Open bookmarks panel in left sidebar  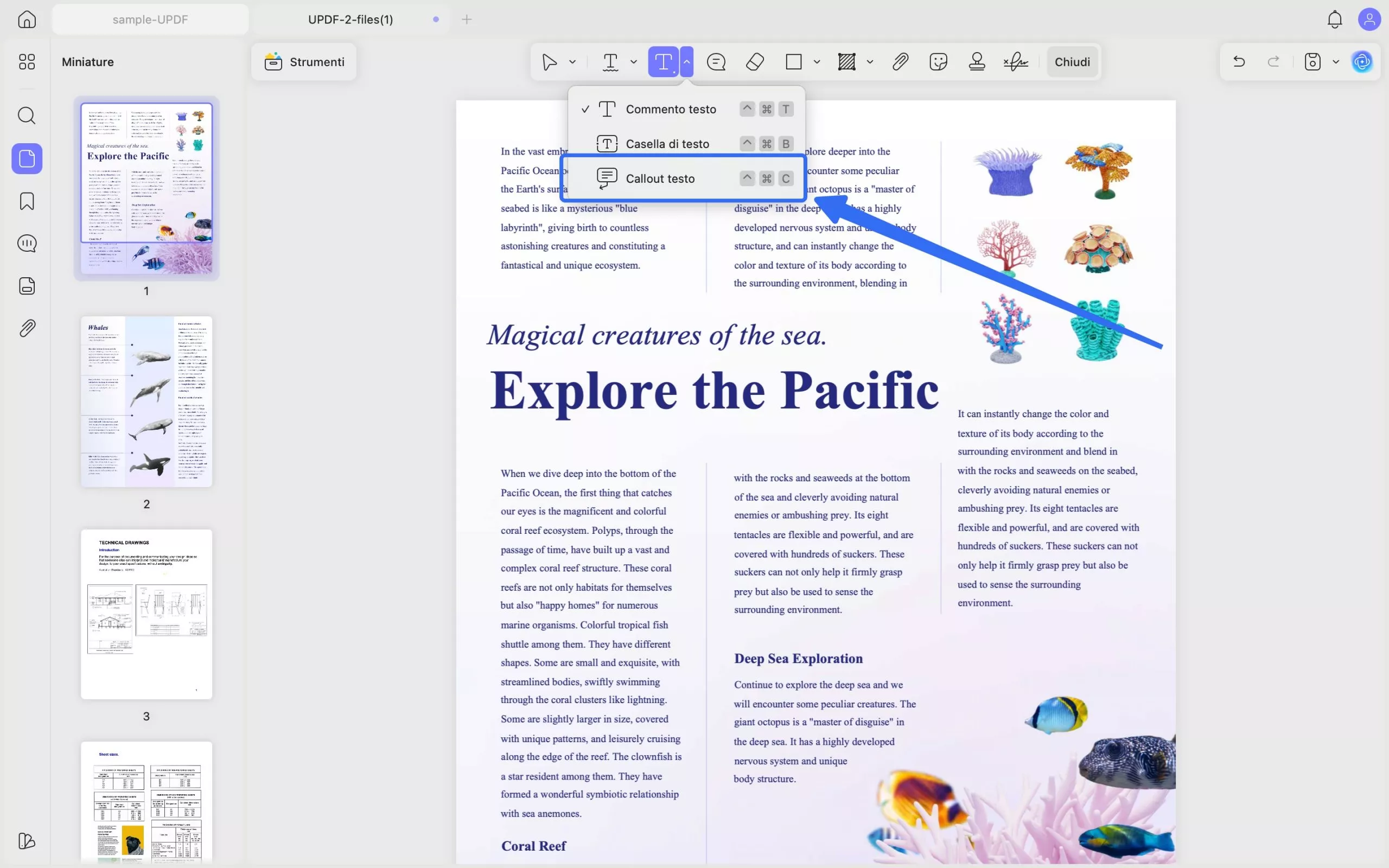(x=27, y=201)
